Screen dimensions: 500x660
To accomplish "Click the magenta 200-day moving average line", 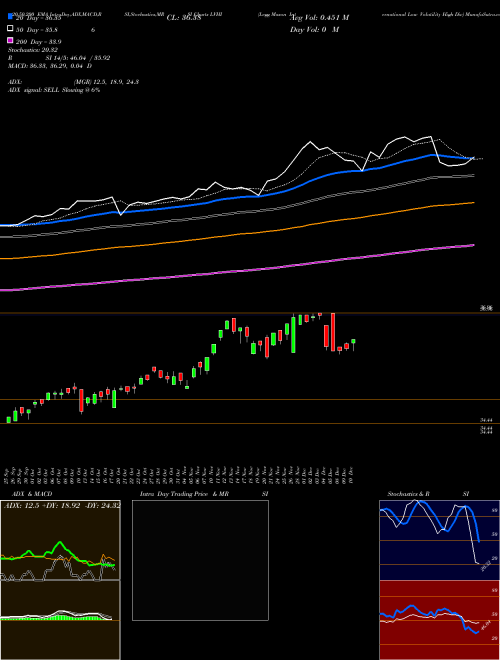I will click(x=237, y=271).
